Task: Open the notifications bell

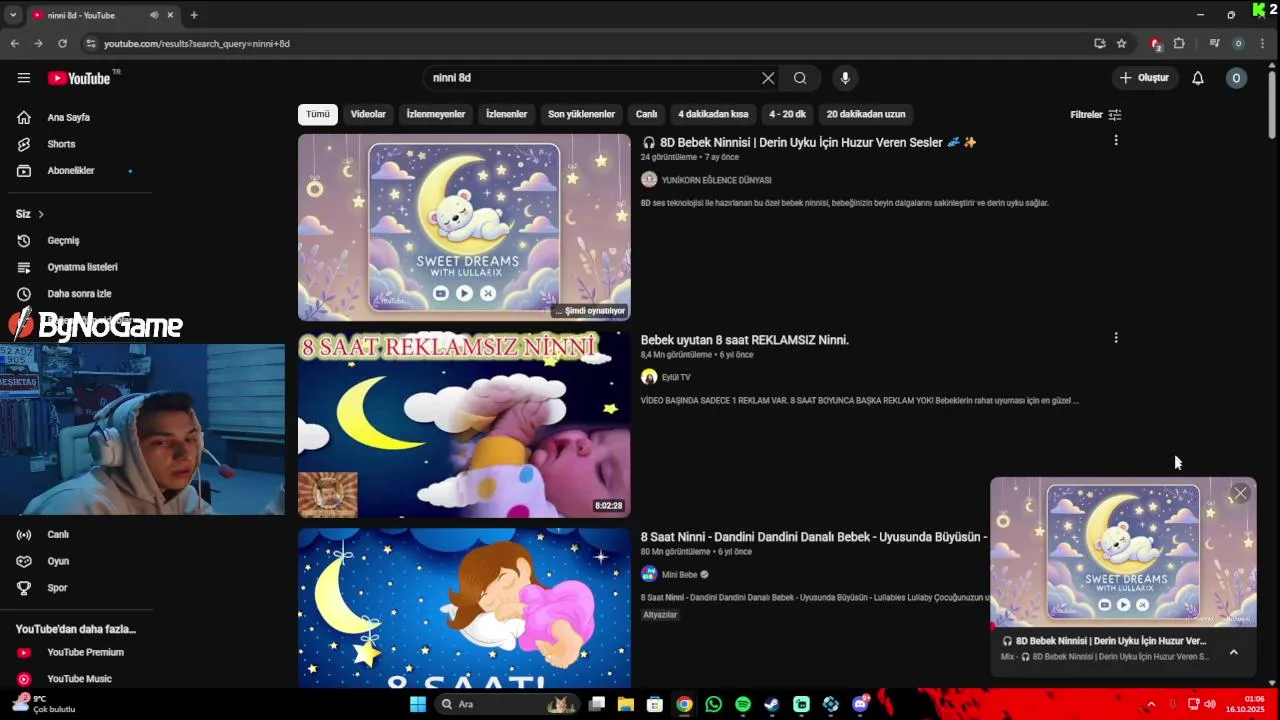Action: click(1198, 78)
